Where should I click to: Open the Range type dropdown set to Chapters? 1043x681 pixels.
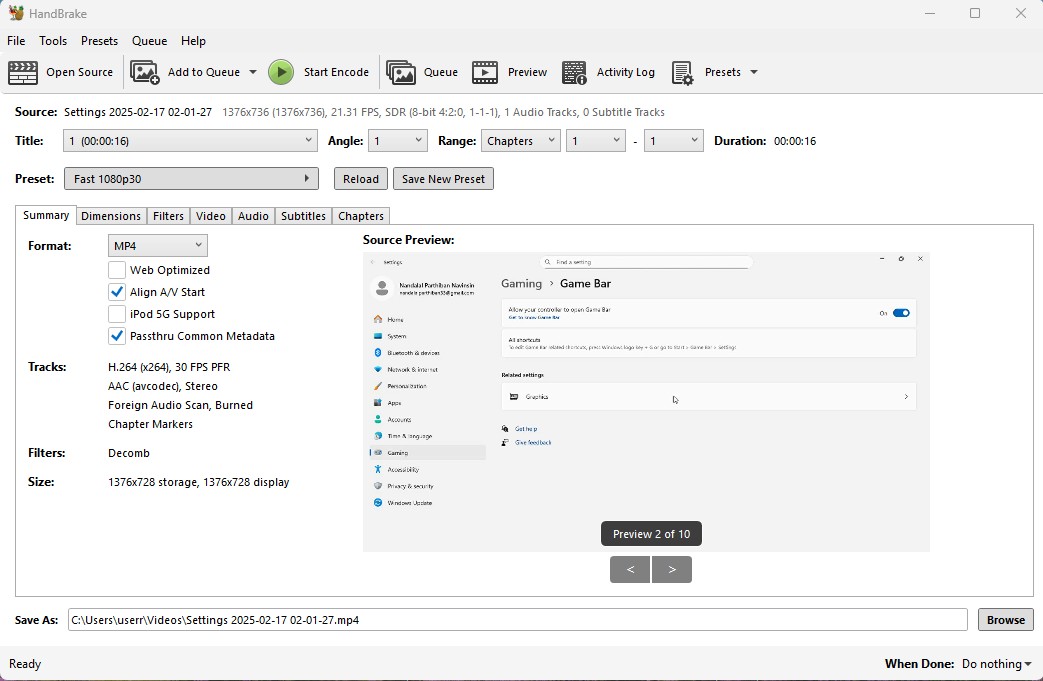pyautogui.click(x=521, y=141)
